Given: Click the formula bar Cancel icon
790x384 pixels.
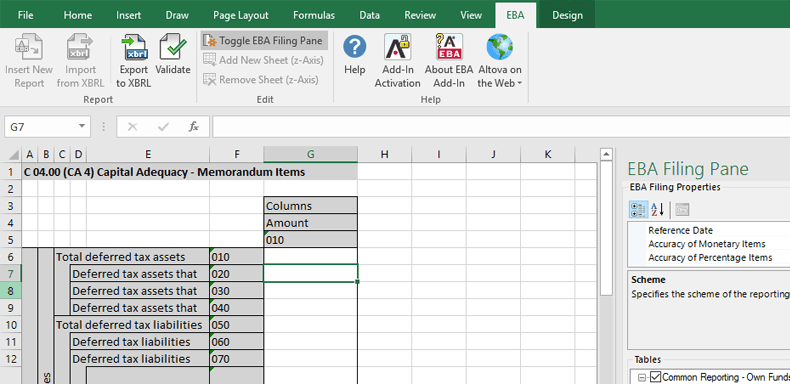Looking at the screenshot, I should (x=133, y=127).
